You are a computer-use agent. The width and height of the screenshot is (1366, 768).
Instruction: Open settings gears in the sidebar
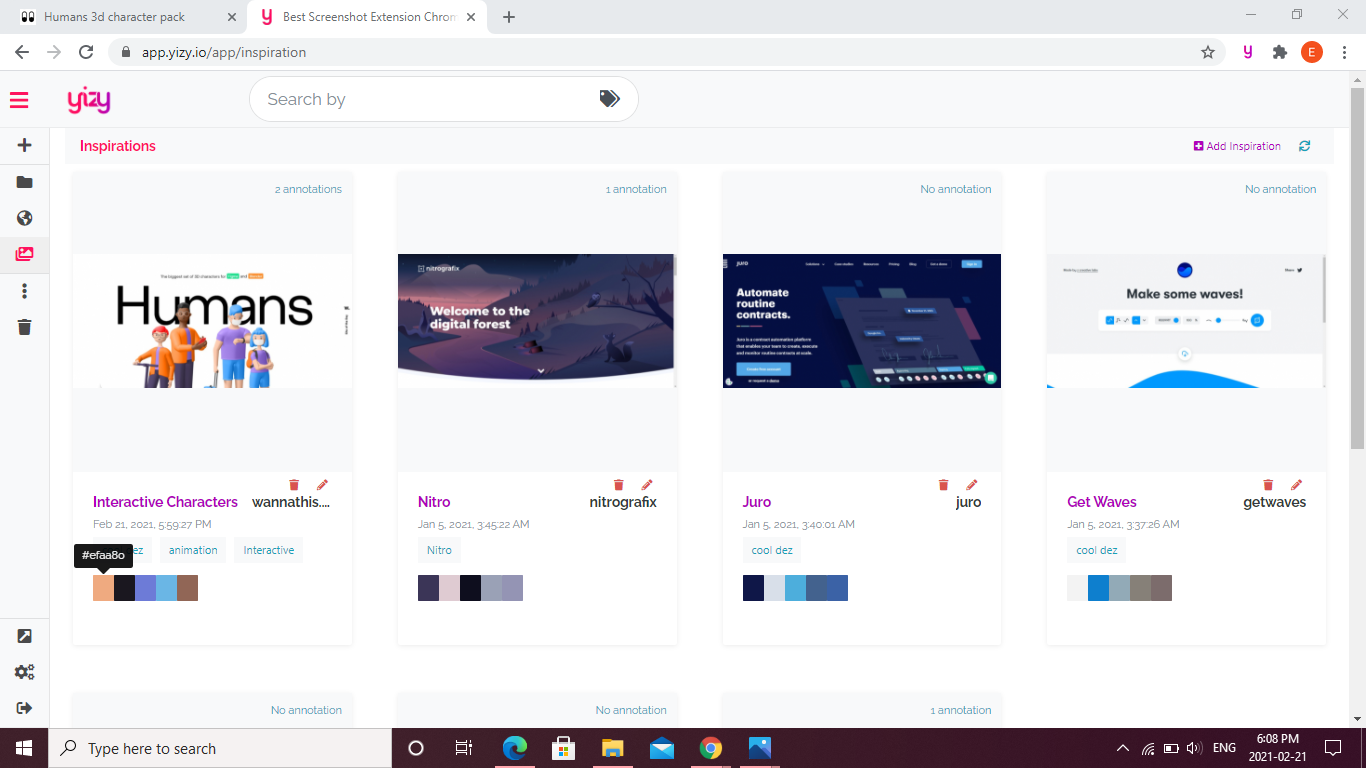tap(25, 672)
